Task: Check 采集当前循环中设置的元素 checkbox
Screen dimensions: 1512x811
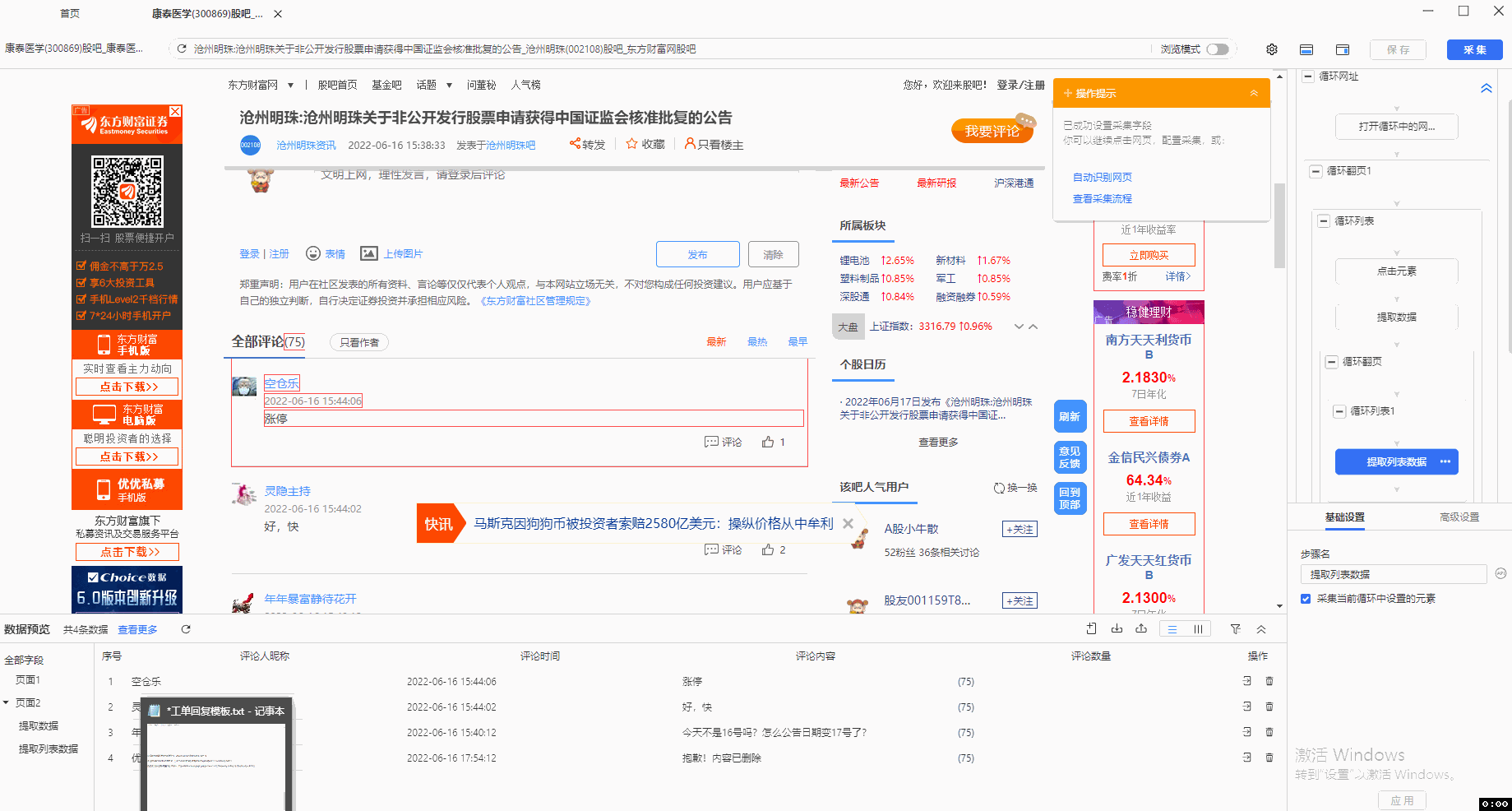Action: tap(1306, 599)
